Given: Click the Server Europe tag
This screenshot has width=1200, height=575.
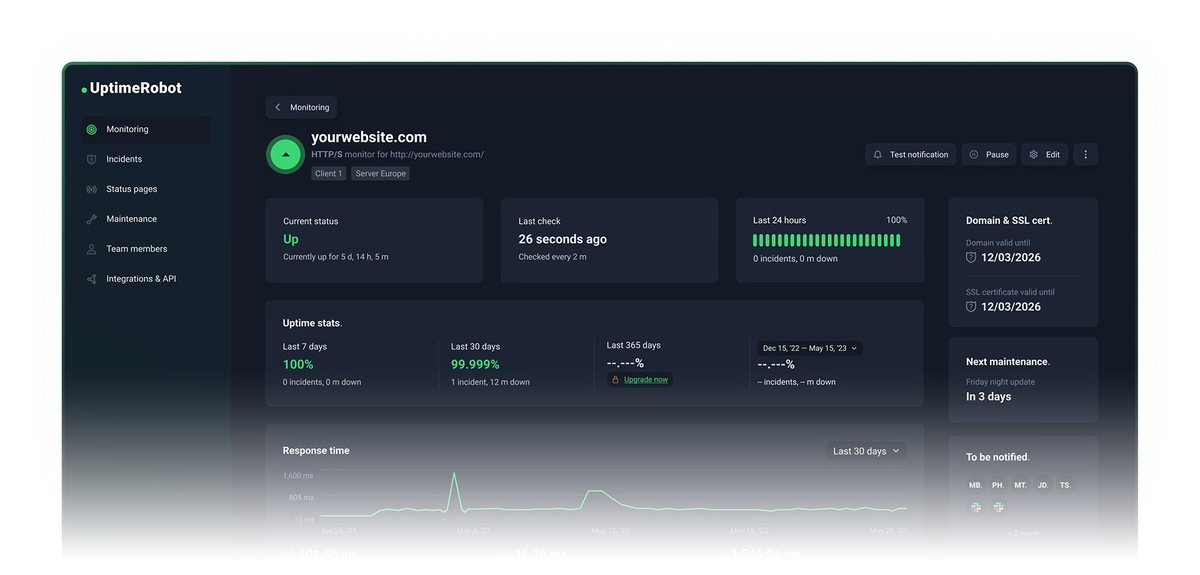Looking at the screenshot, I should pyautogui.click(x=380, y=174).
